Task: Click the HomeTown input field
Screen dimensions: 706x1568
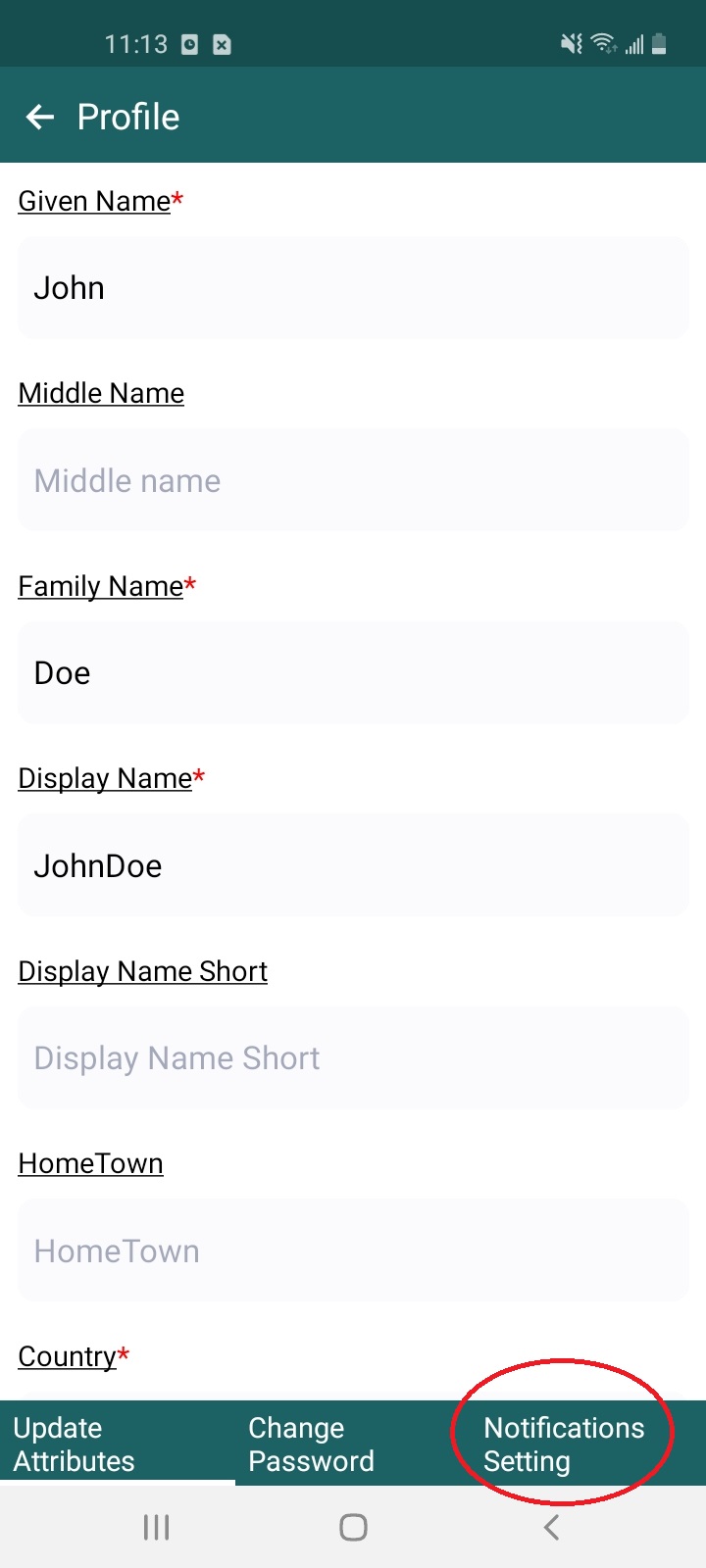Action: tap(353, 1249)
